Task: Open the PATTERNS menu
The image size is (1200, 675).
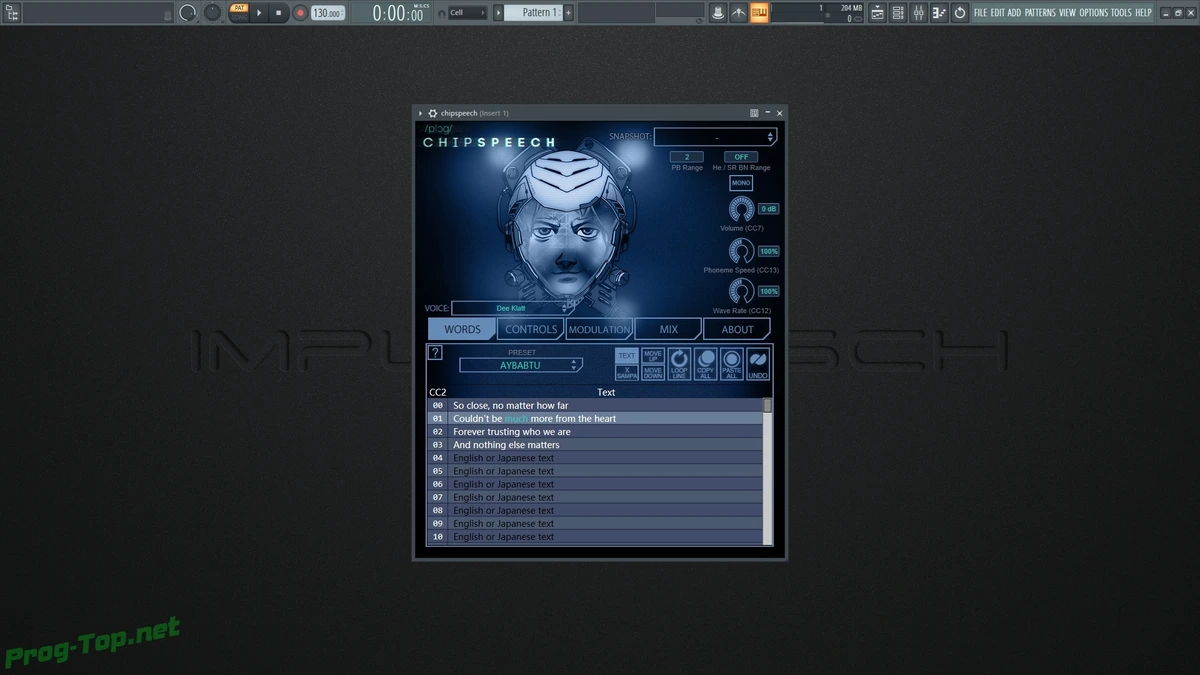Action: [x=1040, y=13]
